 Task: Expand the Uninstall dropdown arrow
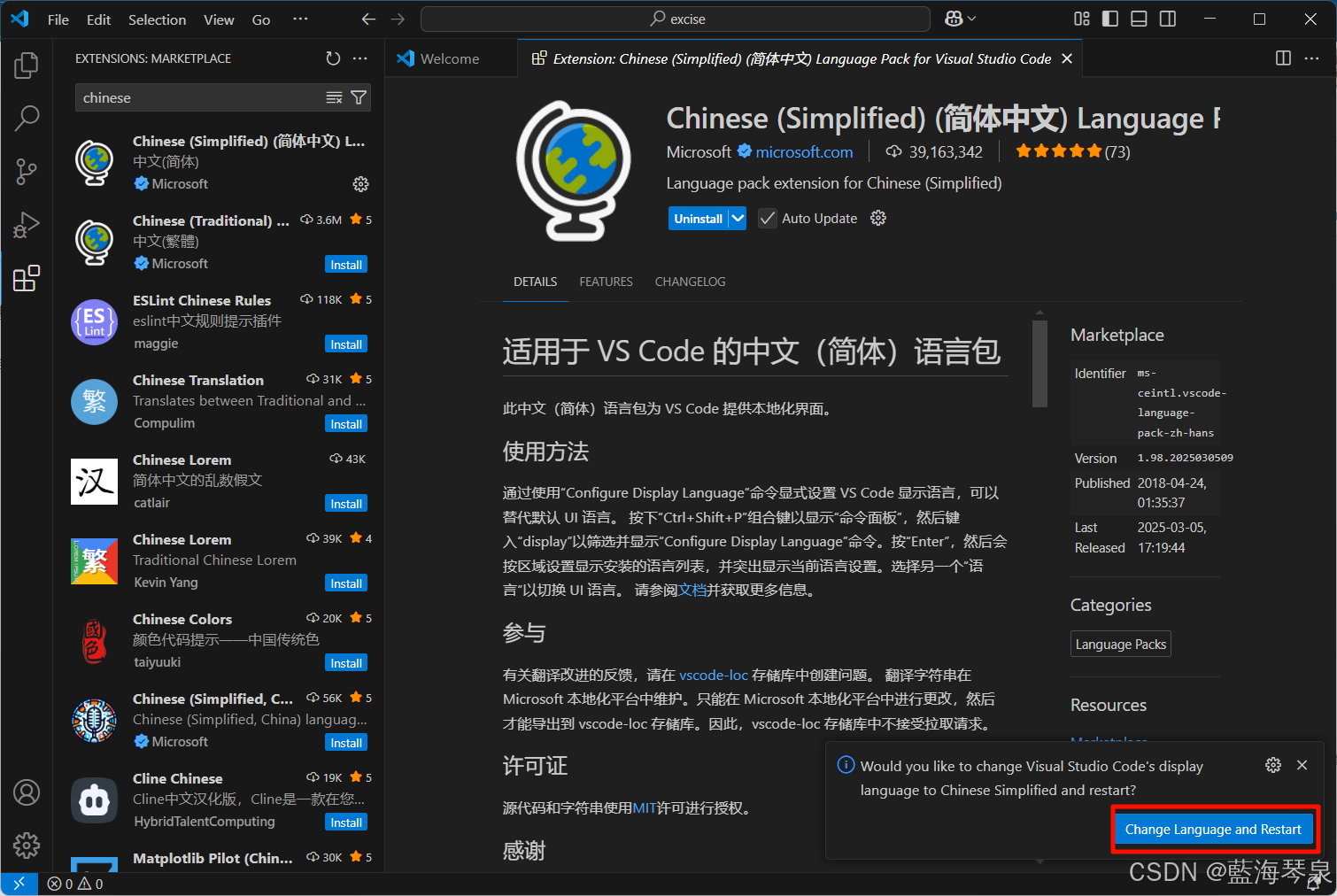click(x=738, y=219)
